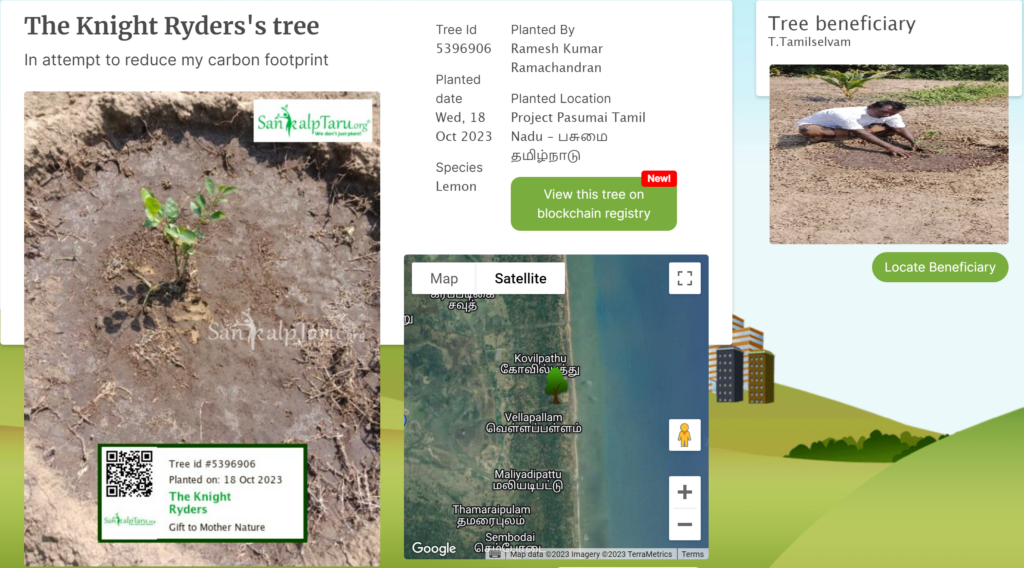Open the Google logo on the map

coord(434,548)
